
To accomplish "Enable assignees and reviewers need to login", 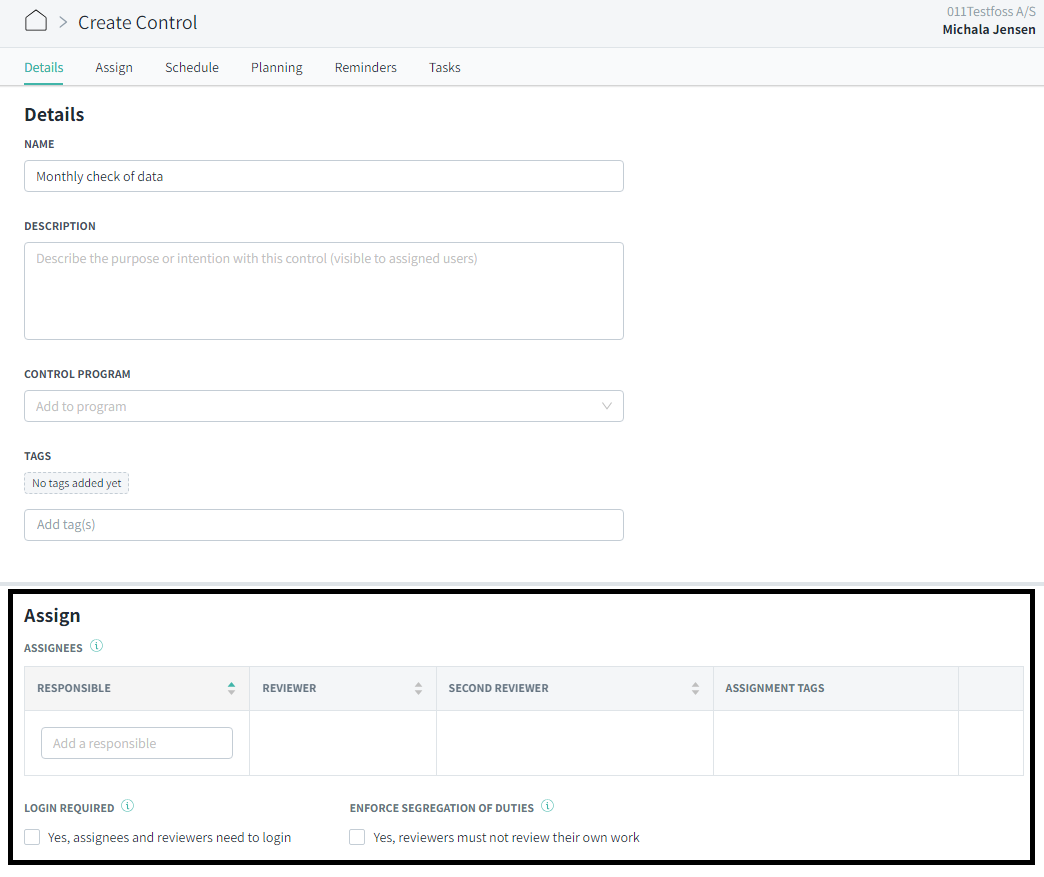I will (31, 837).
